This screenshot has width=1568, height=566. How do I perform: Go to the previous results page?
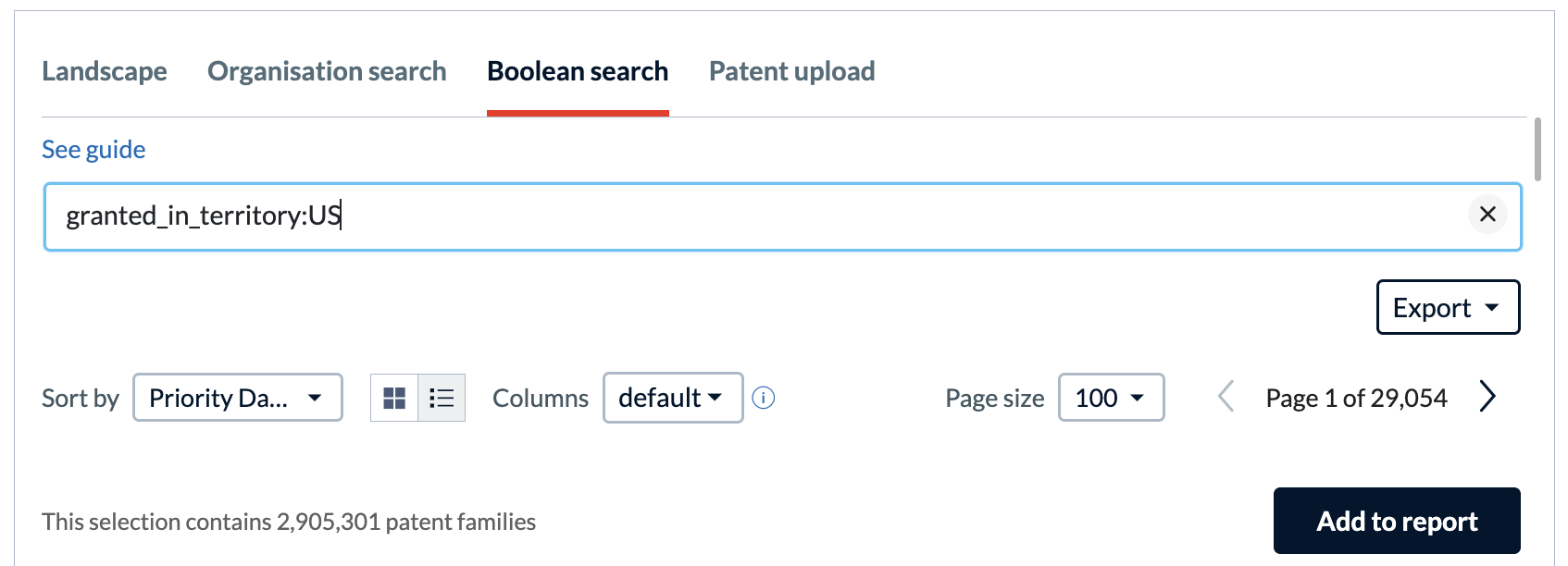coord(1226,397)
